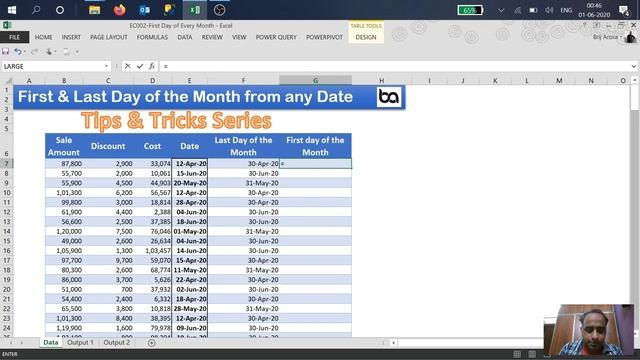Cancel formula entry with the X icon
Viewport: 640px width, 360px height.
[128, 66]
